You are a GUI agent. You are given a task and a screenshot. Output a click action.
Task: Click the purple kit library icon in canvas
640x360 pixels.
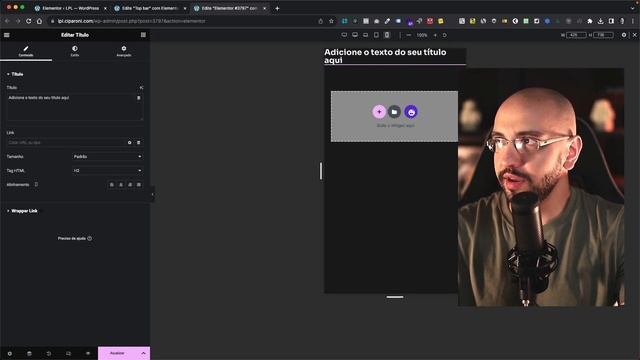(x=411, y=112)
